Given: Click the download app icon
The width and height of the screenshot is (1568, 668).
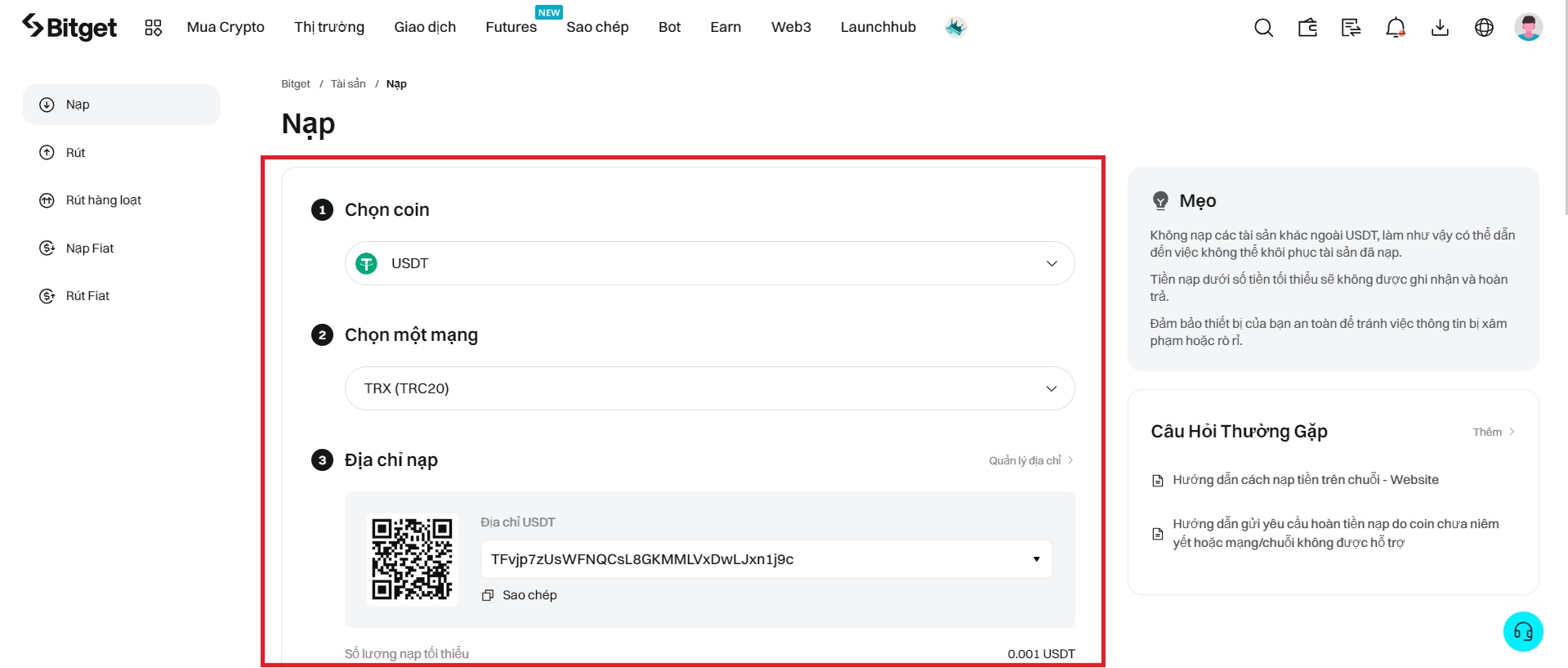Looking at the screenshot, I should pyautogui.click(x=1440, y=28).
